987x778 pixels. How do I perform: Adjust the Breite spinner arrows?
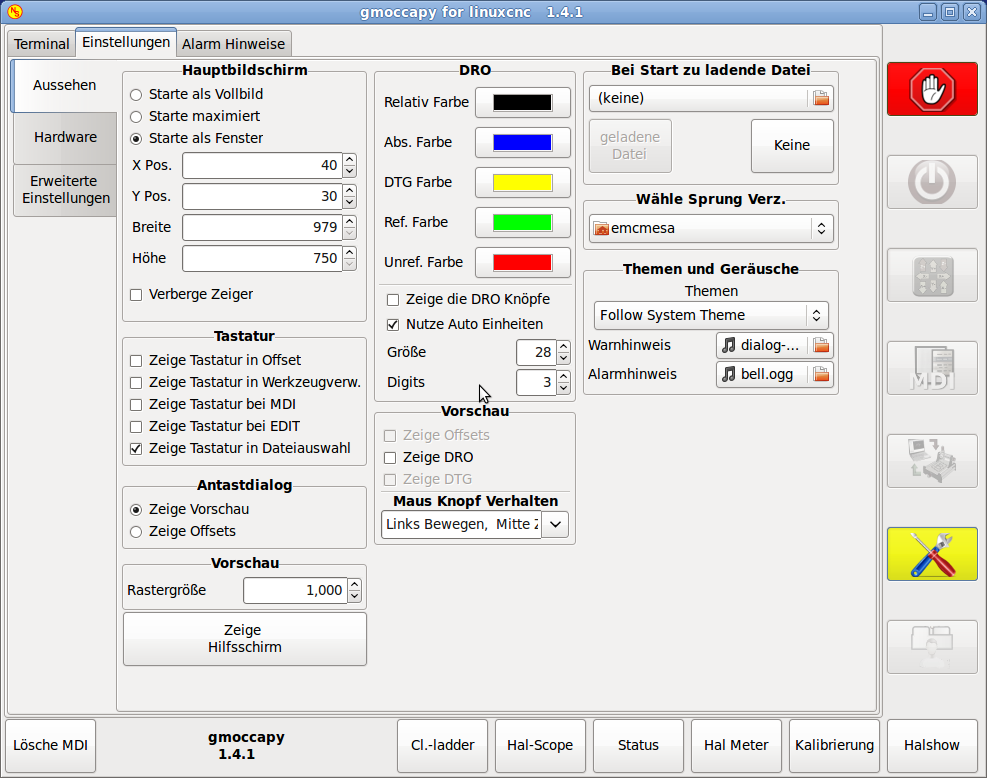tap(350, 227)
